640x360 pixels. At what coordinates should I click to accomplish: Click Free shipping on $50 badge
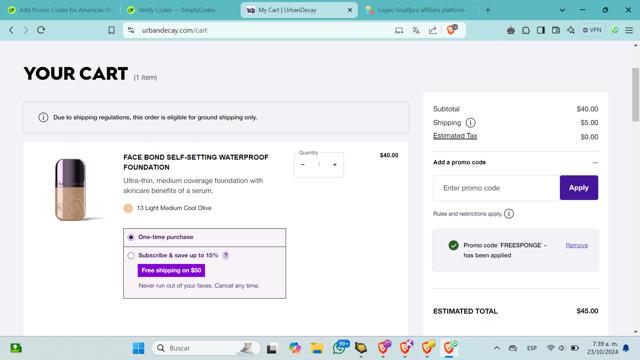[171, 270]
